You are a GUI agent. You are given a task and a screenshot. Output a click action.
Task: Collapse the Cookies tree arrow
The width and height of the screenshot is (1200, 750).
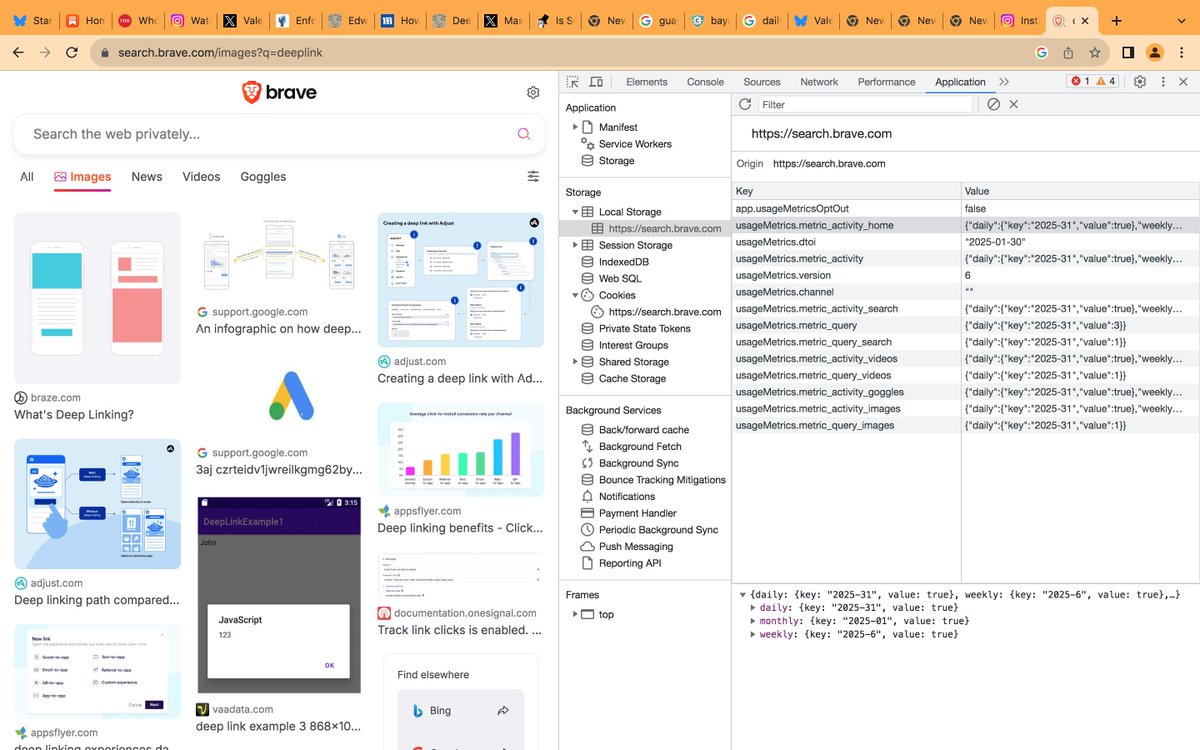(575, 295)
